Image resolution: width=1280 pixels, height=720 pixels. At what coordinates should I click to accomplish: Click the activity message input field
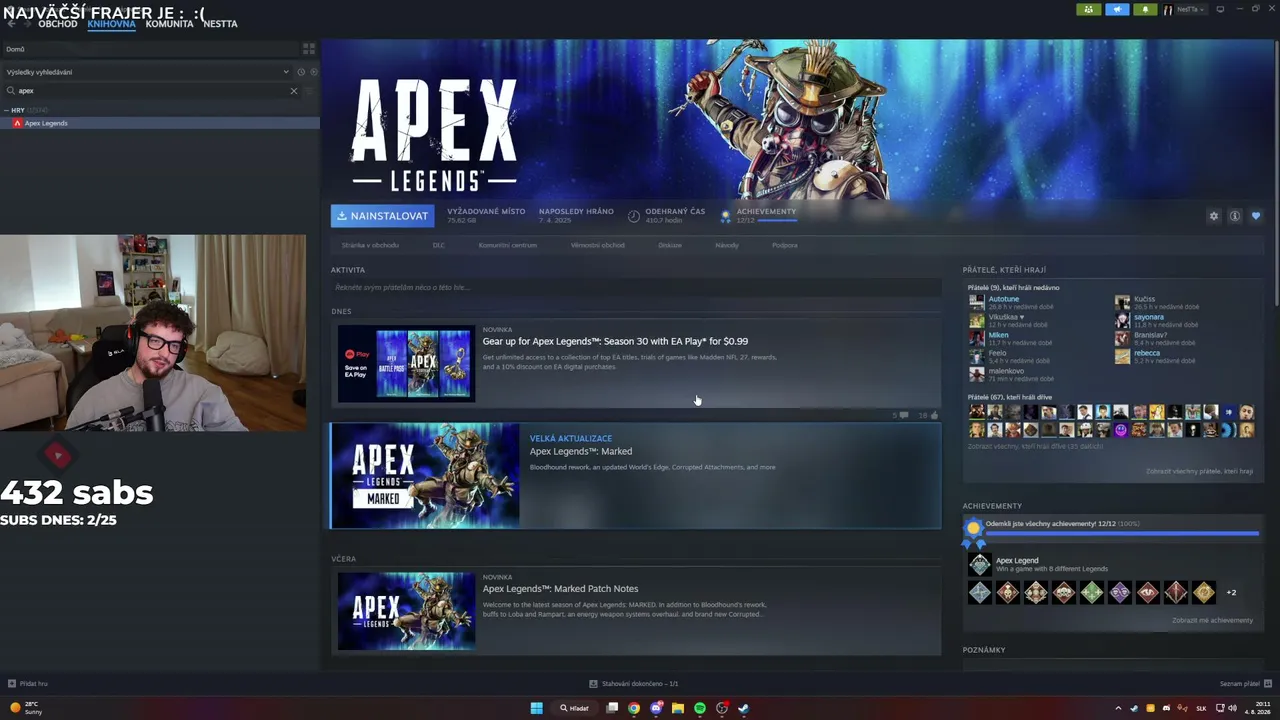coord(636,288)
